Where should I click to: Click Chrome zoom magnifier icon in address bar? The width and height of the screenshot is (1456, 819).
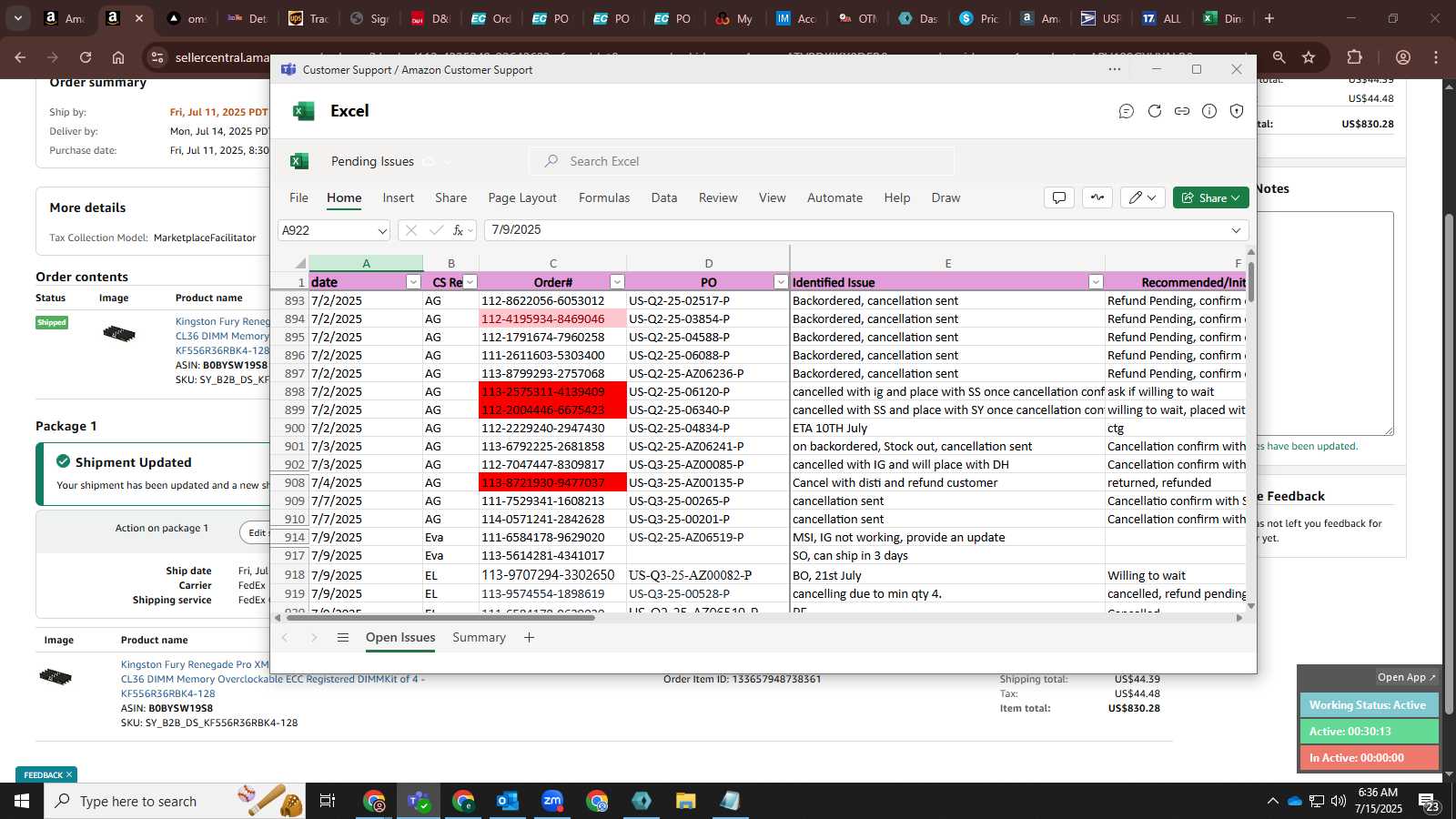[1279, 57]
